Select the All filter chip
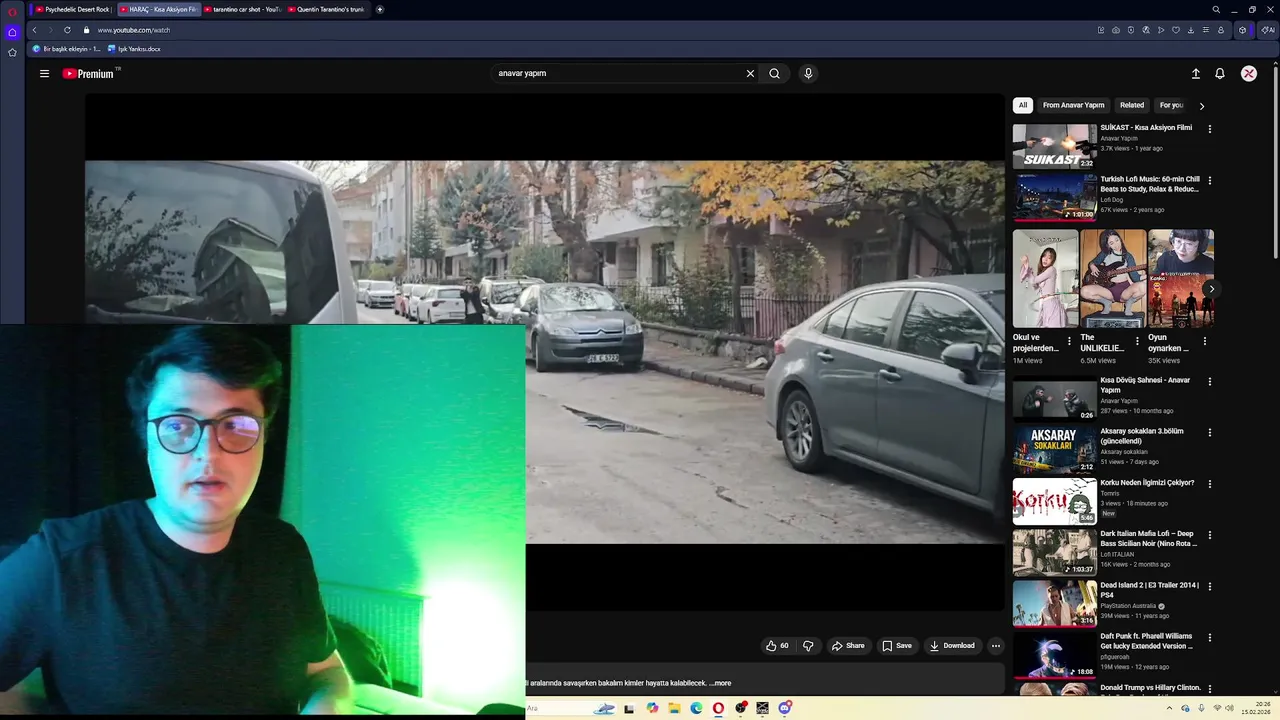This screenshot has height=720, width=1280. pyautogui.click(x=1022, y=105)
